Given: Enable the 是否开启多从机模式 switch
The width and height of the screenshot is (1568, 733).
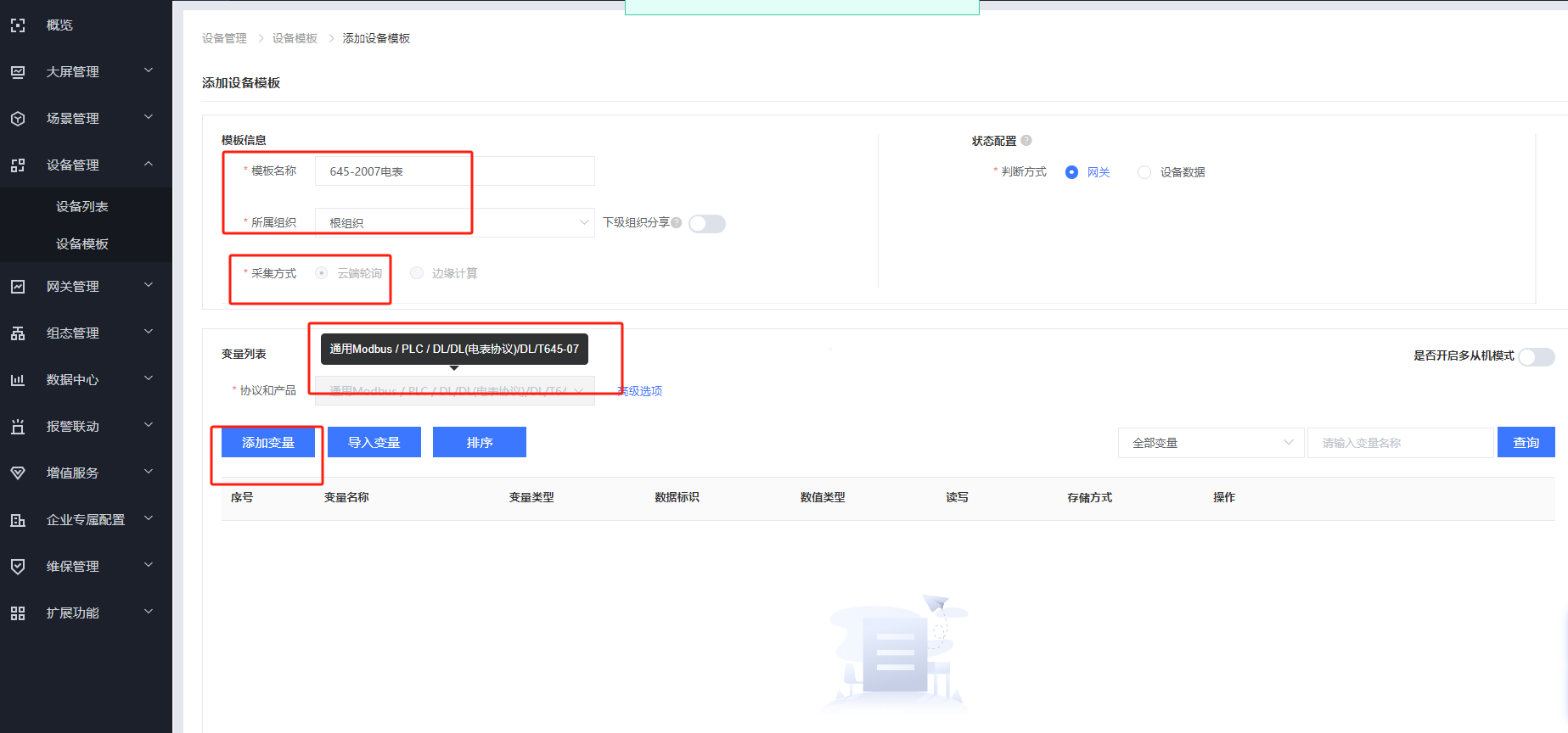Looking at the screenshot, I should 1536,356.
